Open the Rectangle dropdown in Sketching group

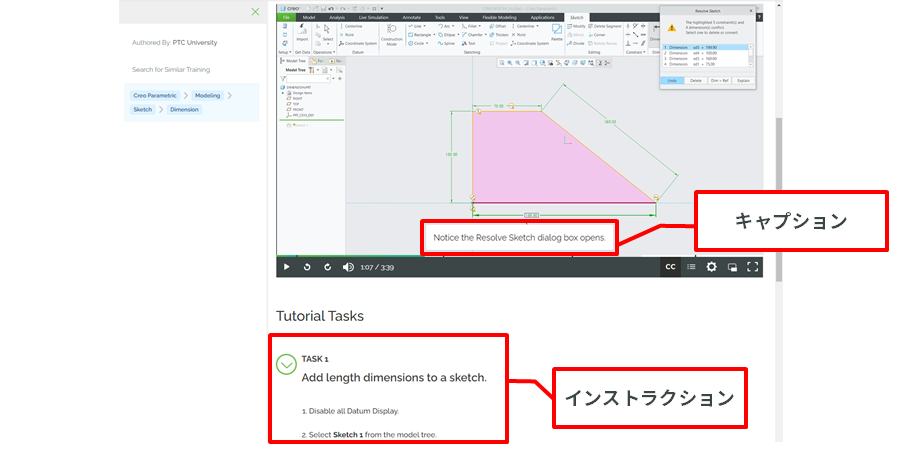click(x=419, y=35)
